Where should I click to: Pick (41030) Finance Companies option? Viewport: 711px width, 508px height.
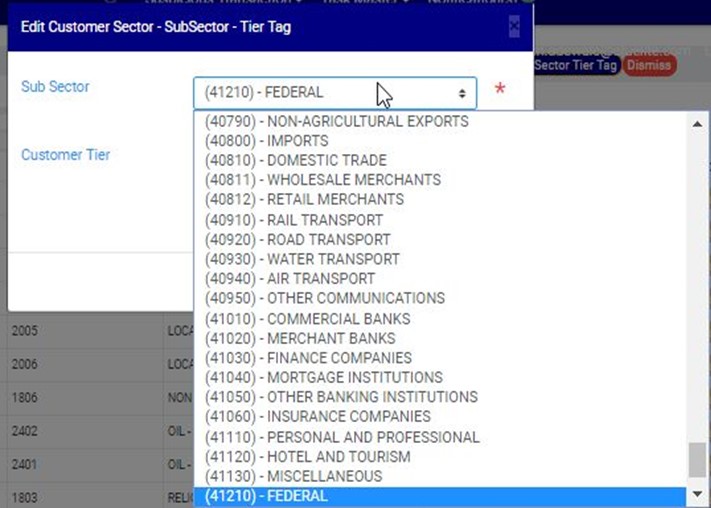pos(308,358)
